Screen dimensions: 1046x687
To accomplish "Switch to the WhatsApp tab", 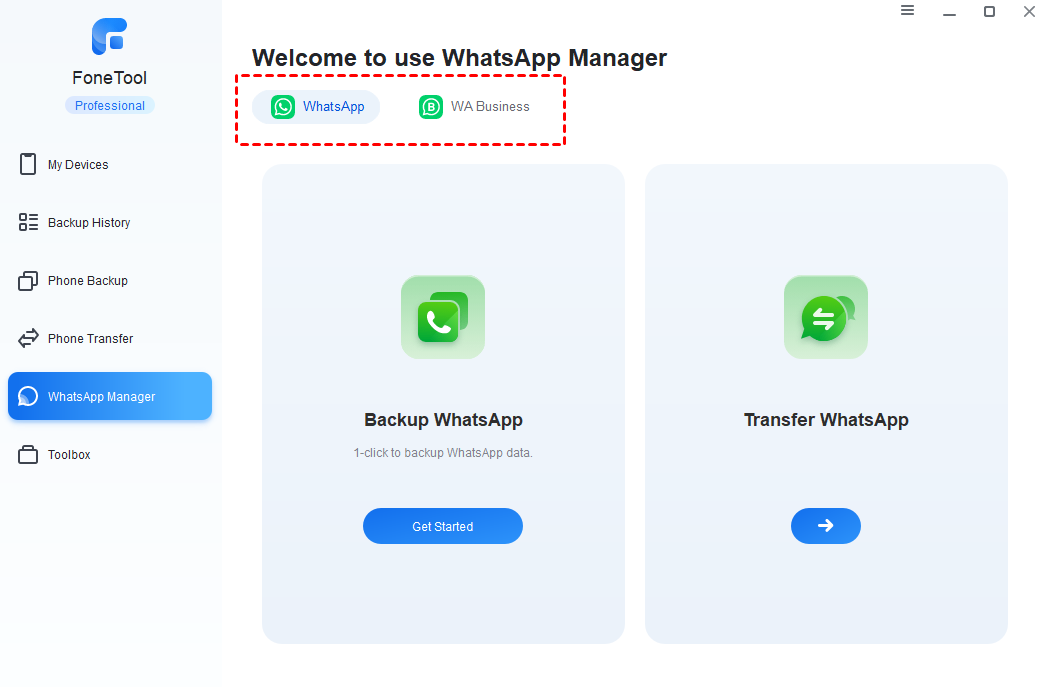I will (x=316, y=107).
